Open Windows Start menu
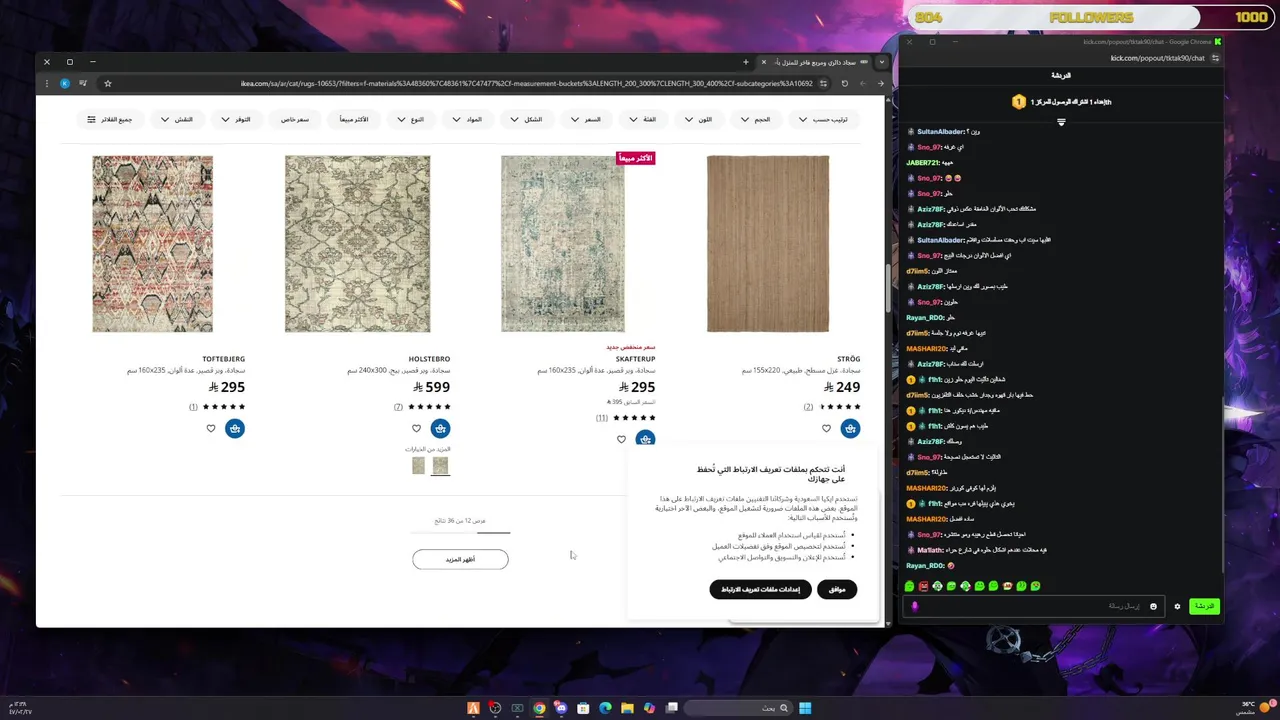1280x720 pixels. pos(805,708)
